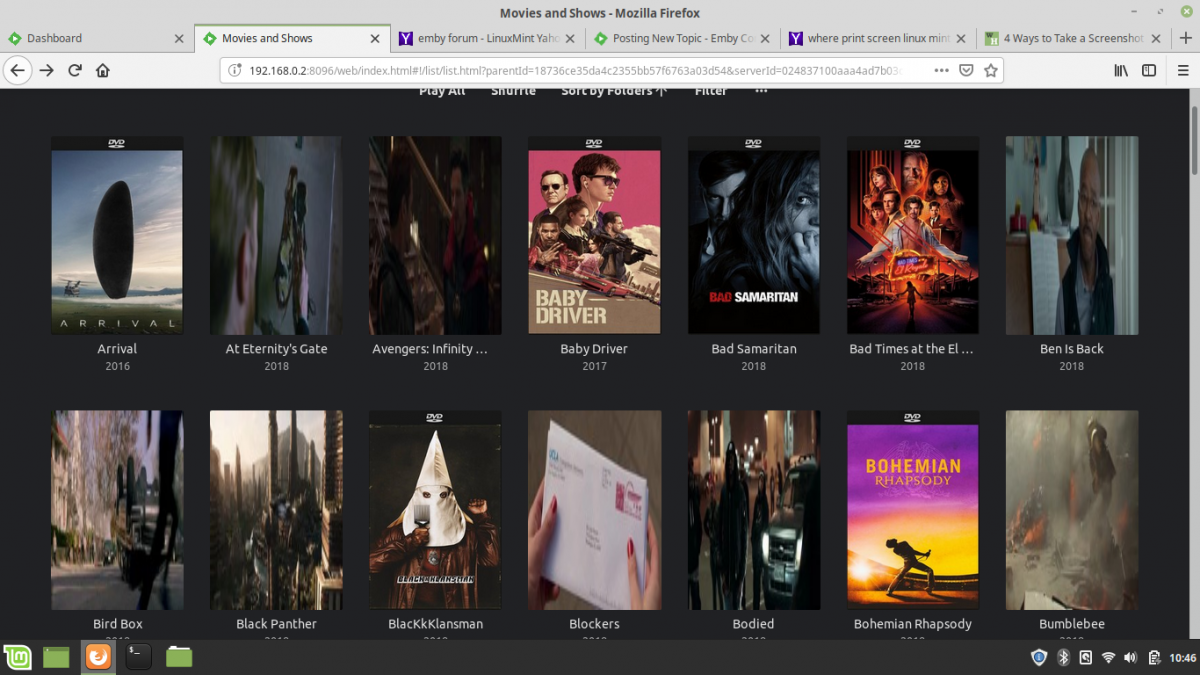This screenshot has height=675, width=1200.
Task: Open the Bad Samaritan poster
Action: tap(753, 235)
